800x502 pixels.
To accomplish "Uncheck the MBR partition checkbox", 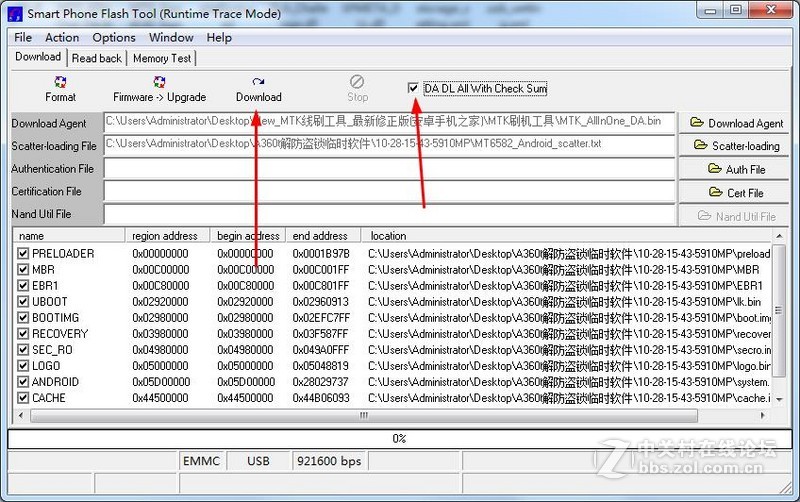I will [23, 269].
